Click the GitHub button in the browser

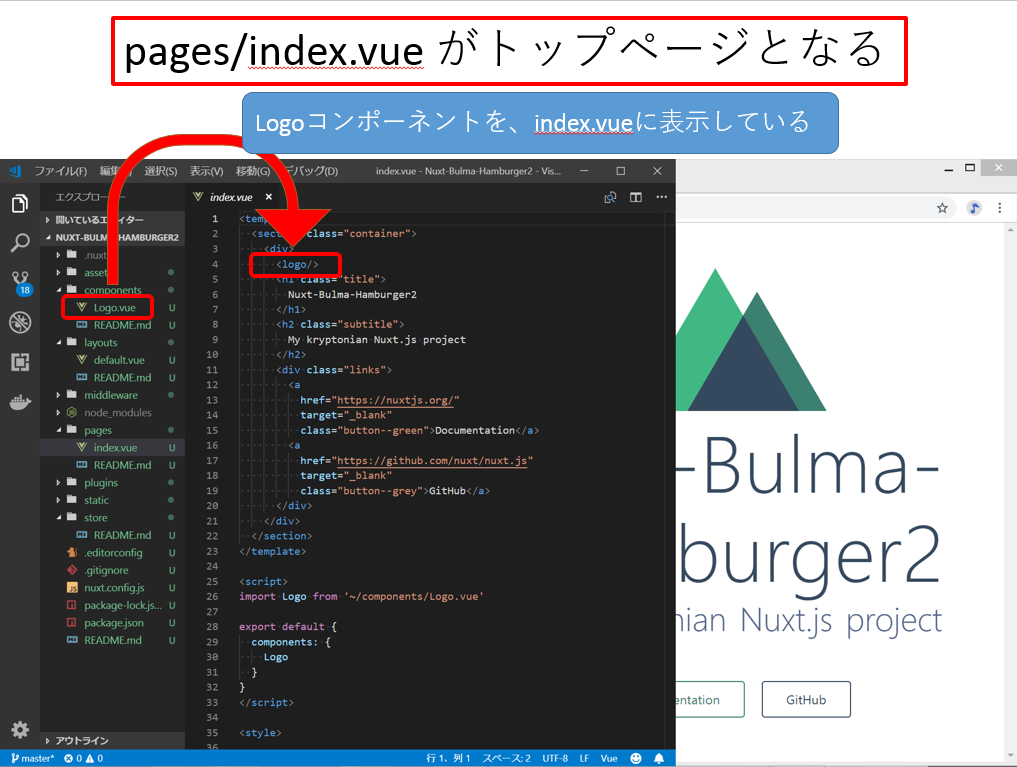(x=806, y=700)
